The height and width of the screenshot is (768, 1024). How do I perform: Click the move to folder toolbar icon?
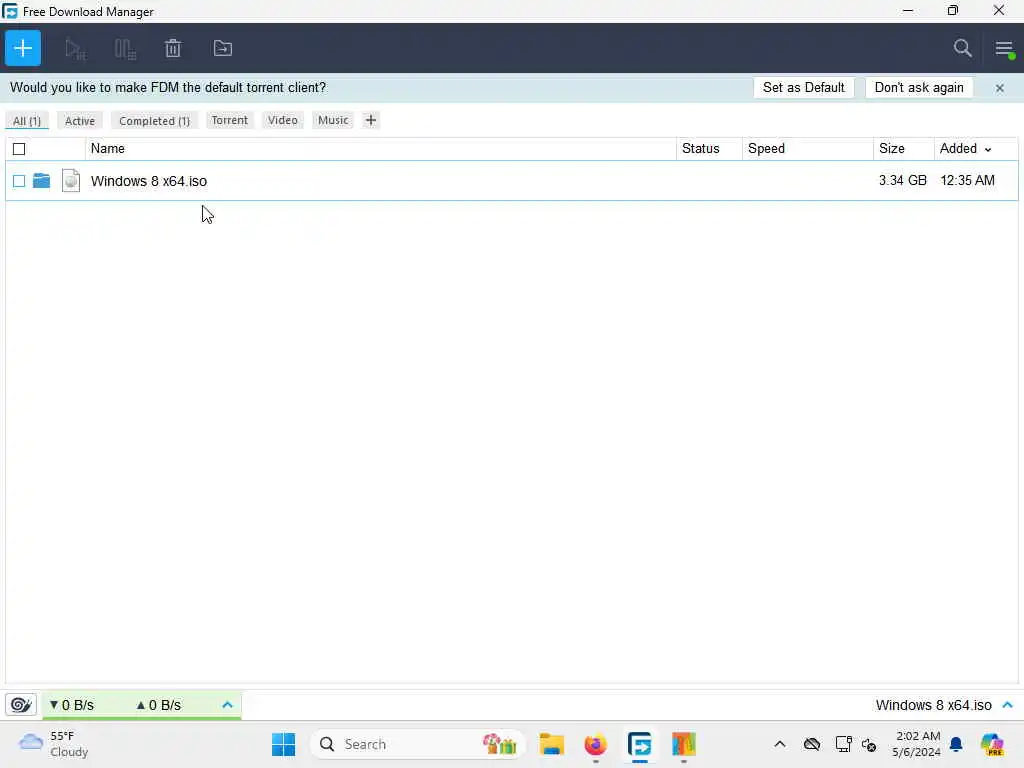pos(223,48)
